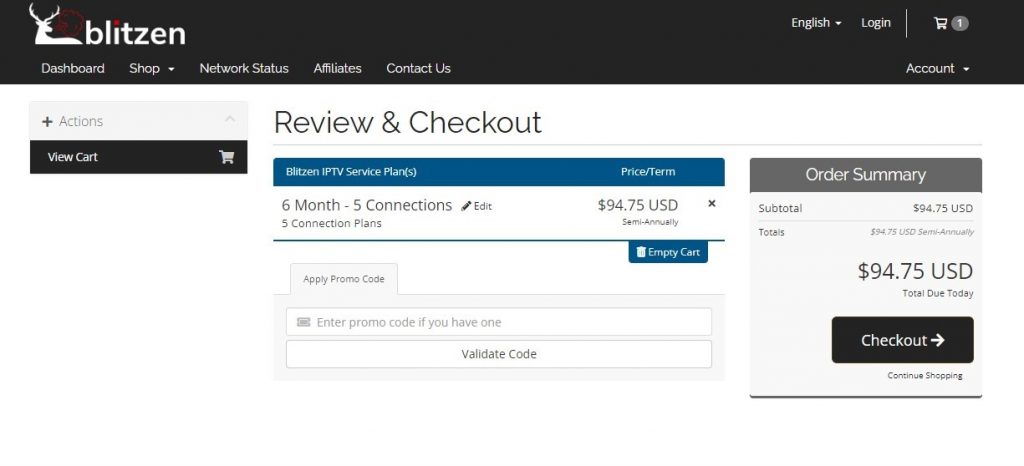Switch to Apply Promo Code tab
The image size is (1024, 466).
[x=344, y=279]
